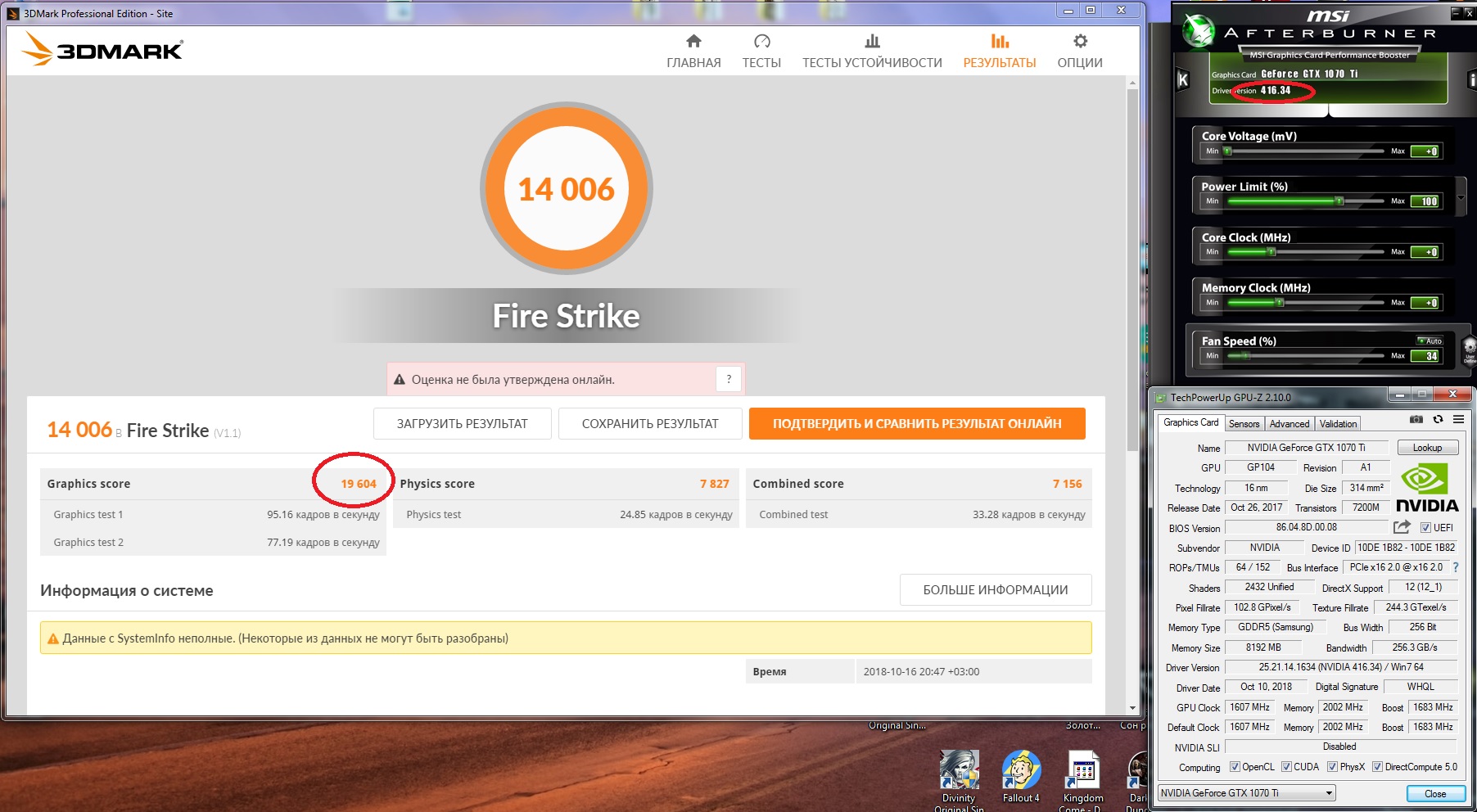Click the Combined score value 7 156
This screenshot has width=1477, height=812.
[1067, 484]
